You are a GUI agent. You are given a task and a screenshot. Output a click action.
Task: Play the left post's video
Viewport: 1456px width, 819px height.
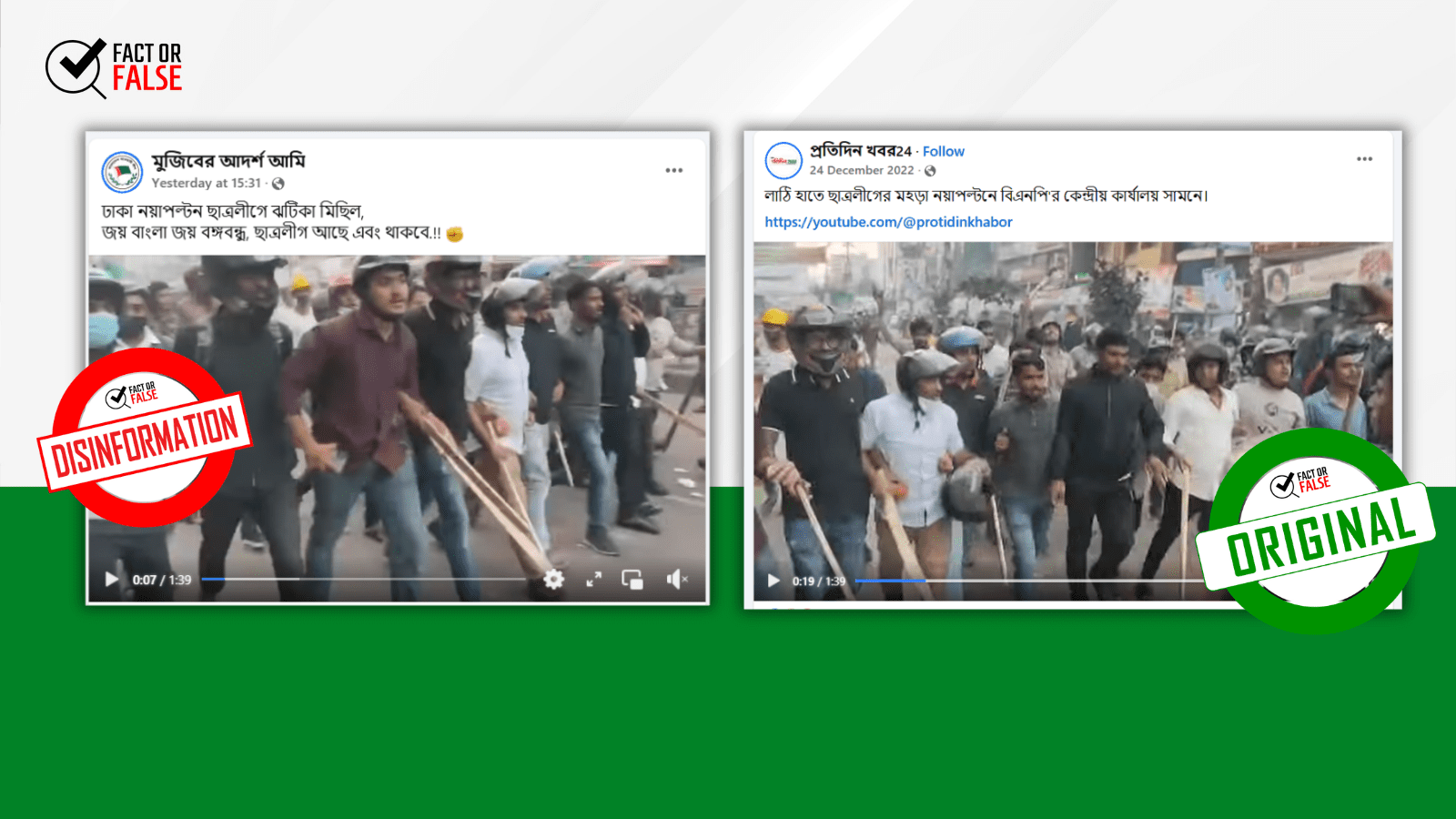(x=111, y=580)
